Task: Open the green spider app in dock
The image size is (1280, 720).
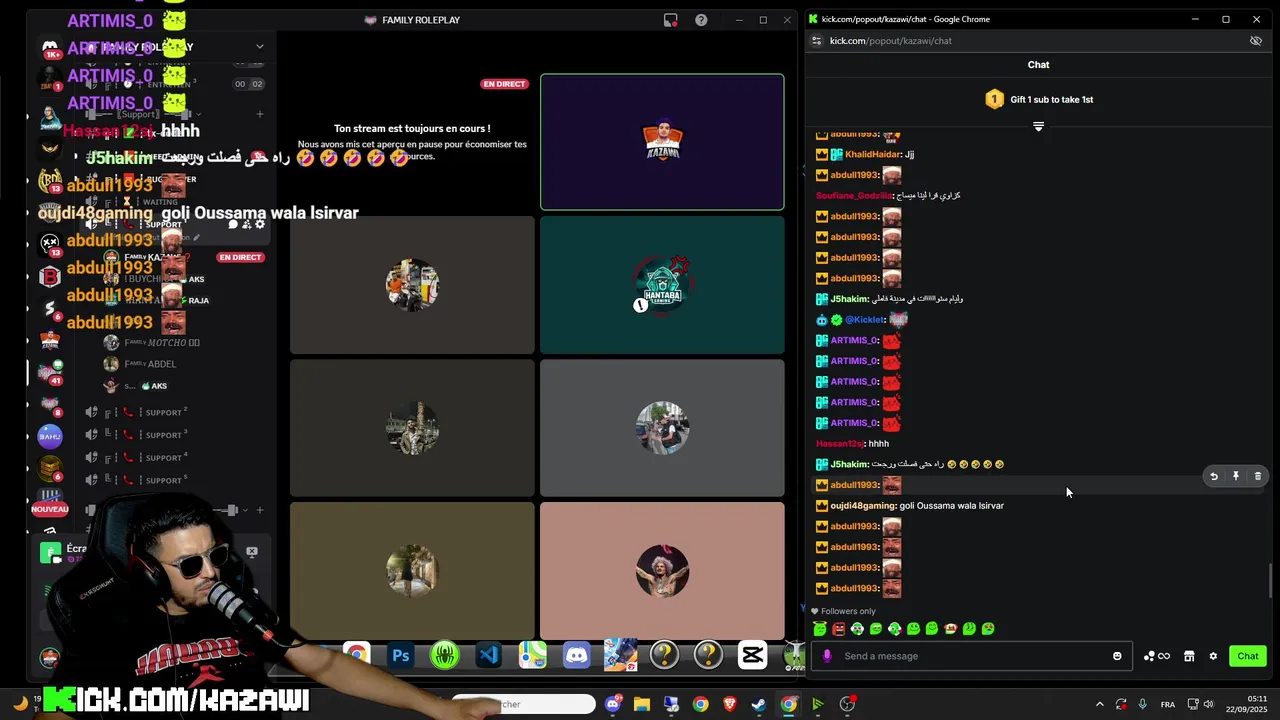Action: click(x=445, y=656)
